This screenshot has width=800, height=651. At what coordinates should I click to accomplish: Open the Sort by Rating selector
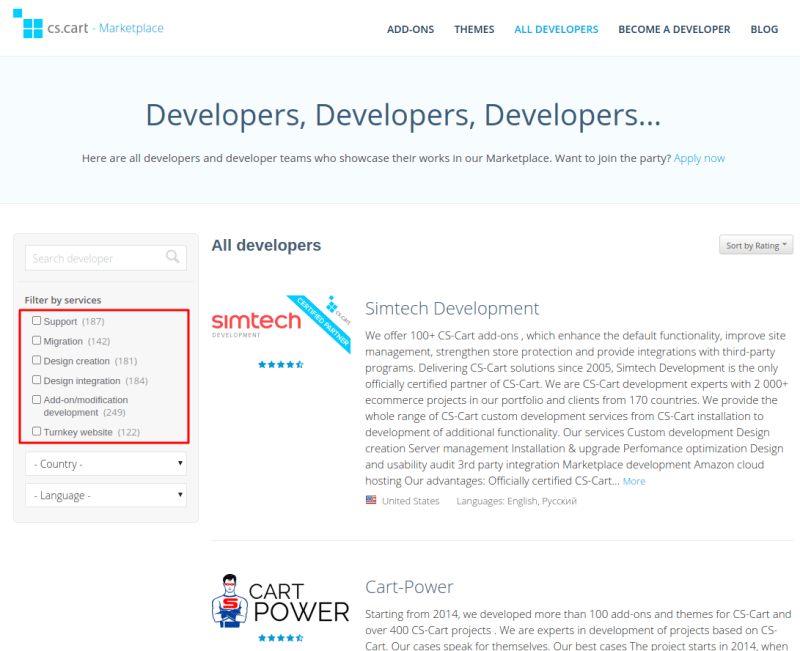tap(755, 245)
